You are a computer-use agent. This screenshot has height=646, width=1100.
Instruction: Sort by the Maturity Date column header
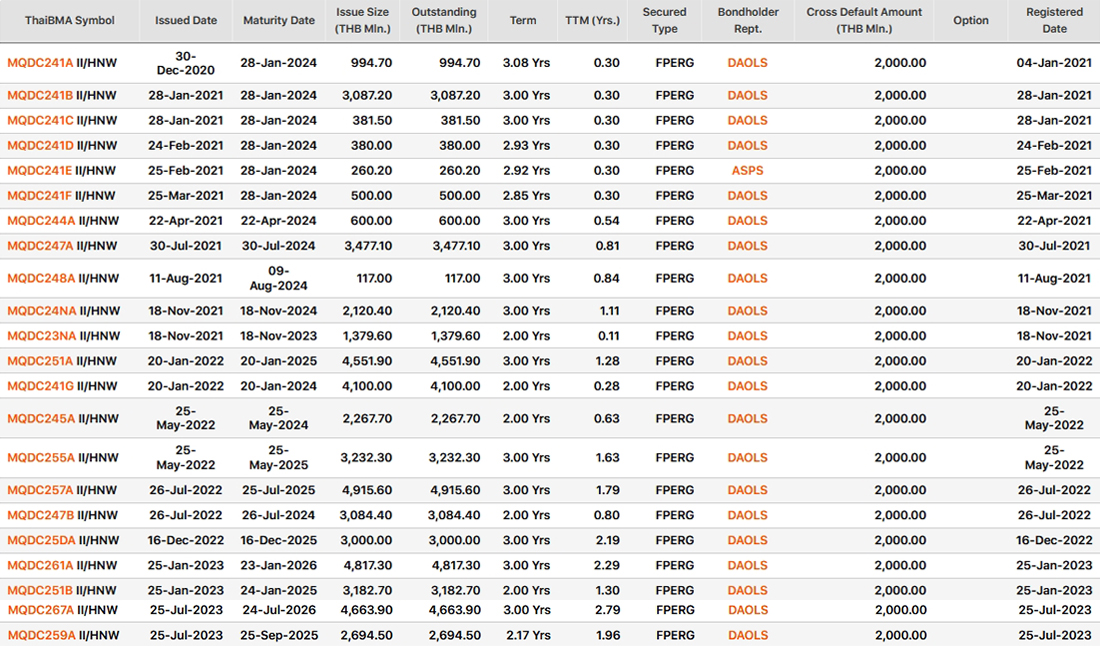point(279,20)
